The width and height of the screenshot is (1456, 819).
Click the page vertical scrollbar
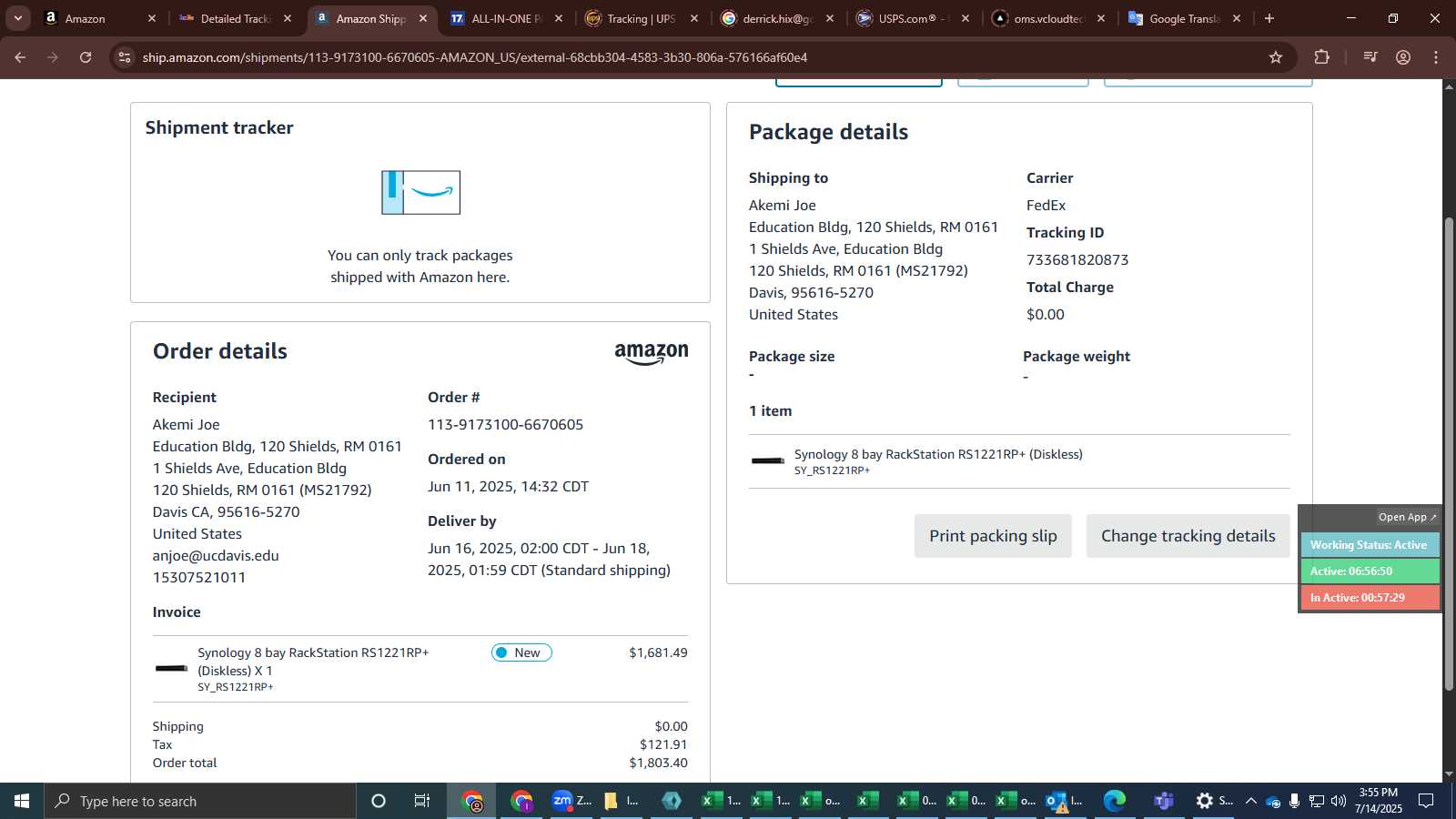(1449, 453)
